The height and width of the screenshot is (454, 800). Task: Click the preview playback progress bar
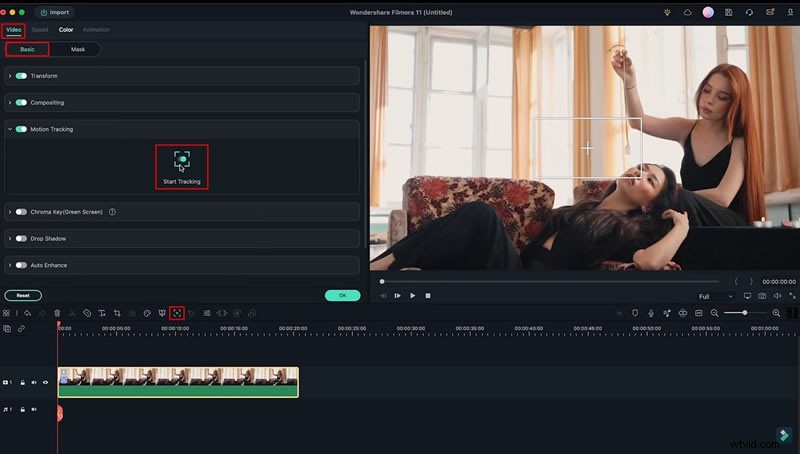click(x=550, y=282)
